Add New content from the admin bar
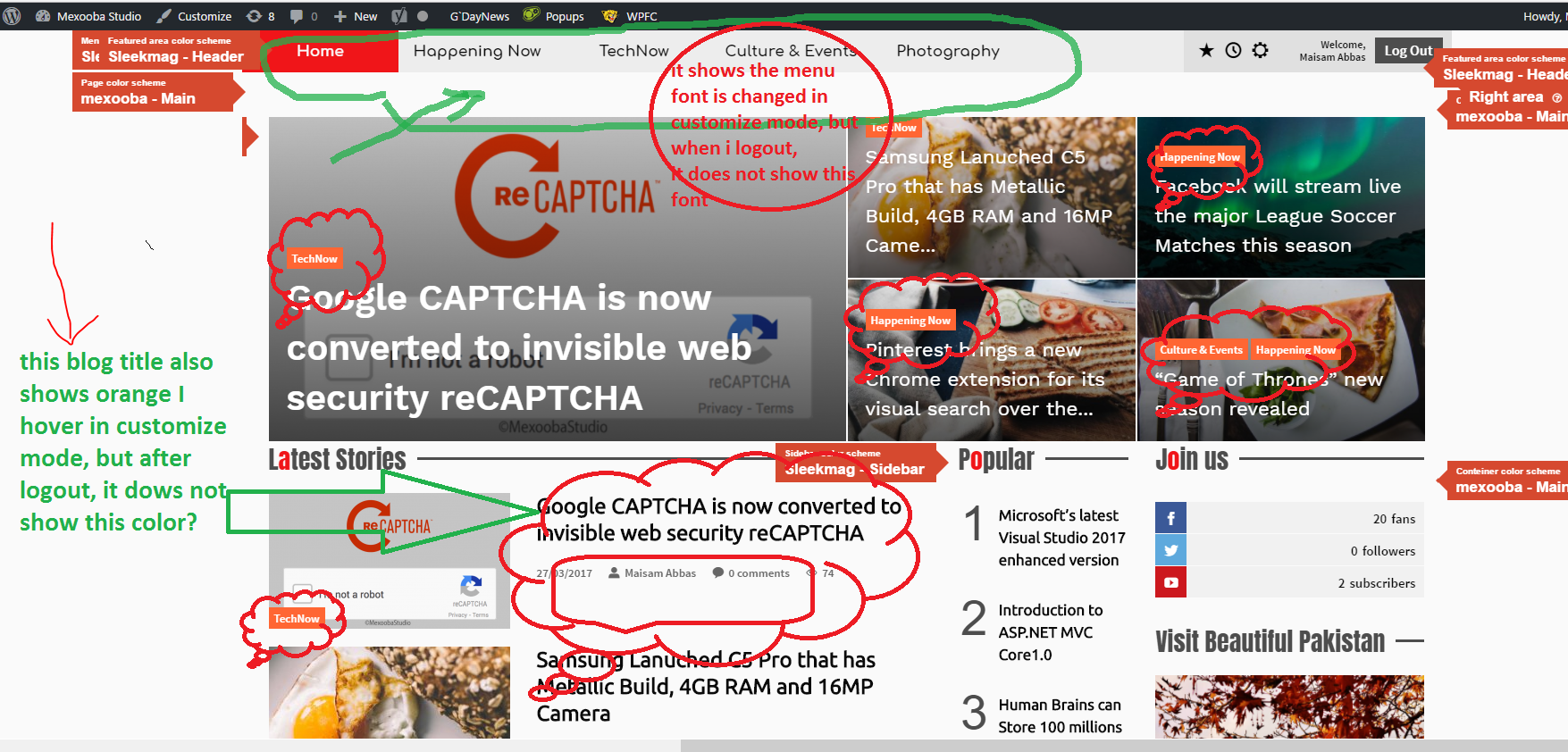The width and height of the screenshot is (1568, 752). coord(356,16)
